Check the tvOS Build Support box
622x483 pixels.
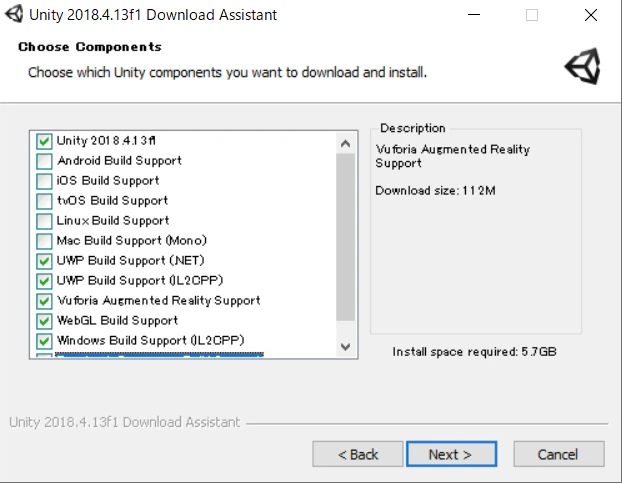[x=44, y=201]
